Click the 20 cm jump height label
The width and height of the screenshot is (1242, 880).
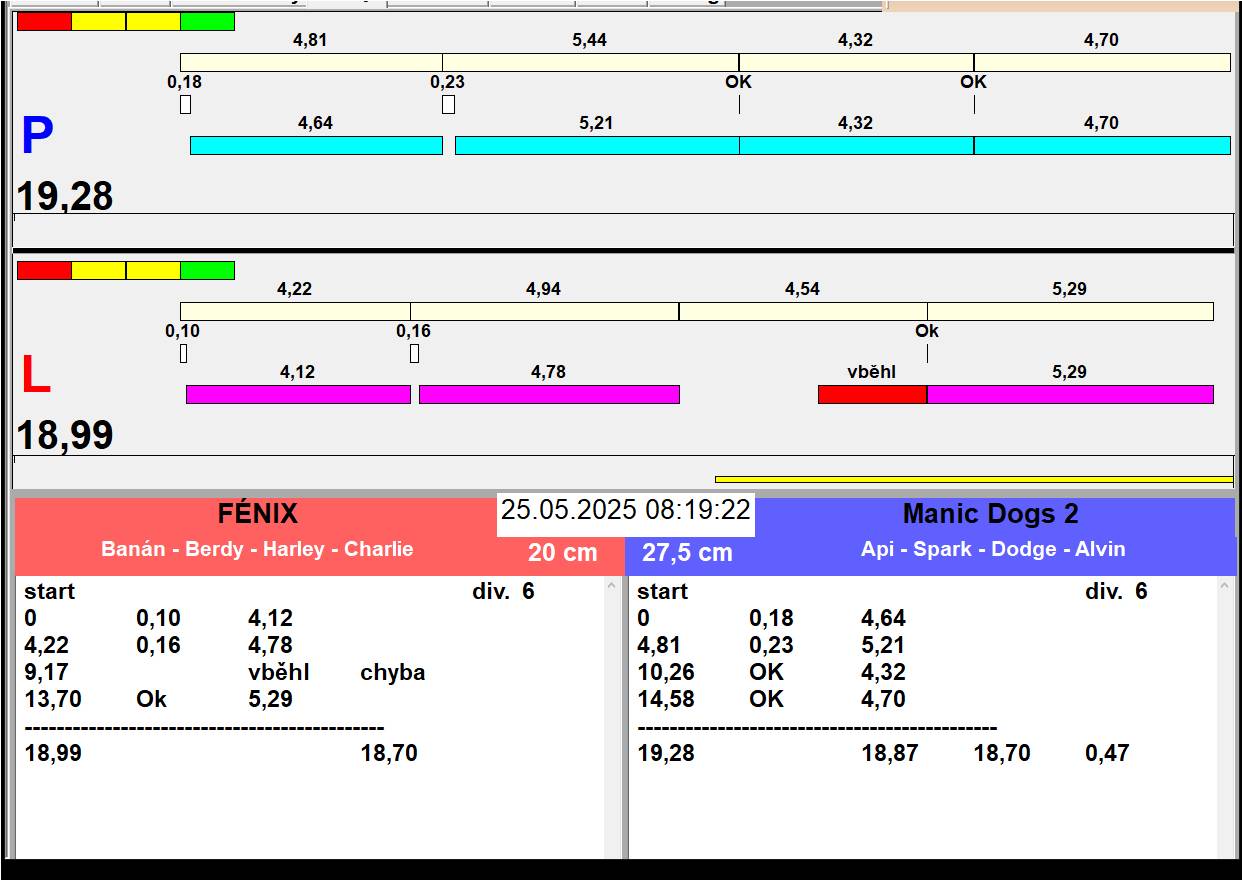tap(563, 553)
